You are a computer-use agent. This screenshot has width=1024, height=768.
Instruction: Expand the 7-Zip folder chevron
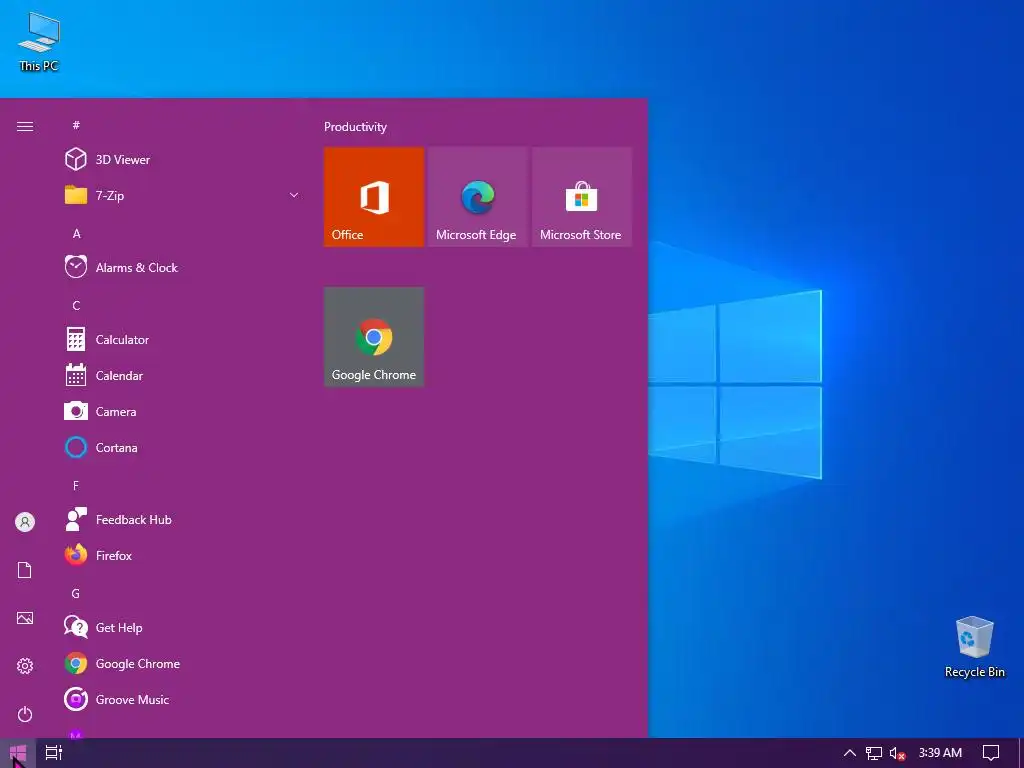(x=294, y=195)
